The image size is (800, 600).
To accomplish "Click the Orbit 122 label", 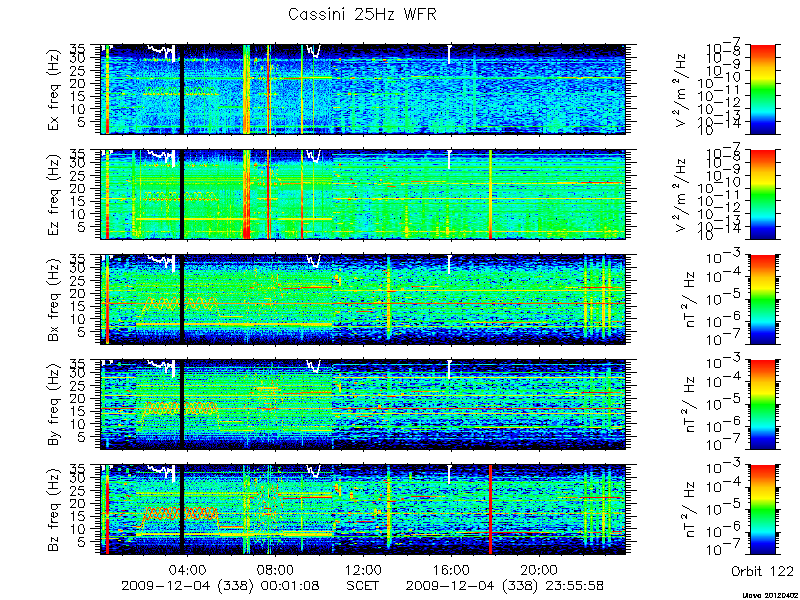I will point(762,570).
